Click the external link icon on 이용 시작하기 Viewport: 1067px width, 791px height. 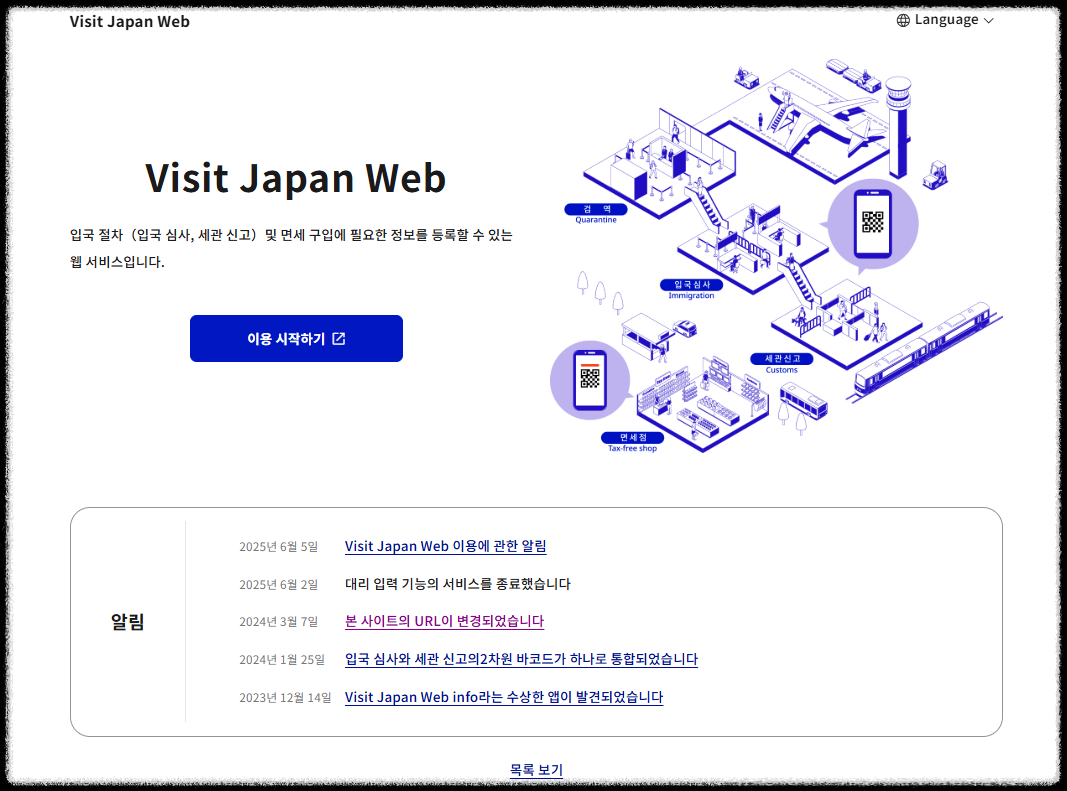click(339, 338)
